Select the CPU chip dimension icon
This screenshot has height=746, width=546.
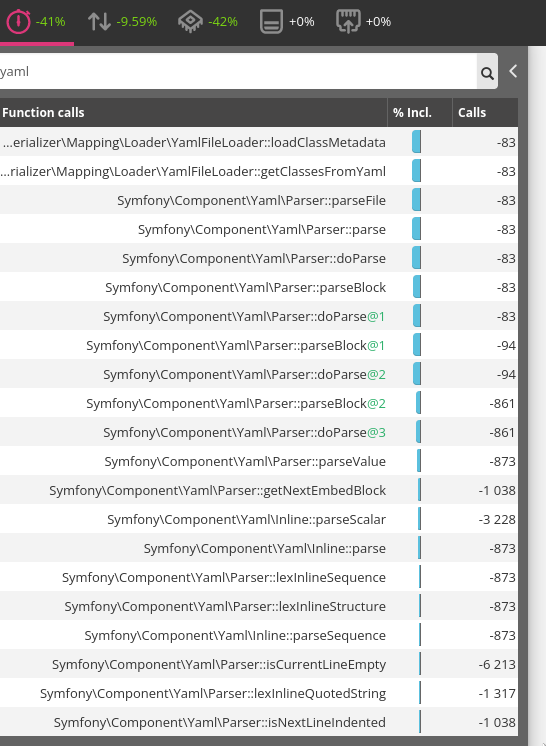(190, 22)
